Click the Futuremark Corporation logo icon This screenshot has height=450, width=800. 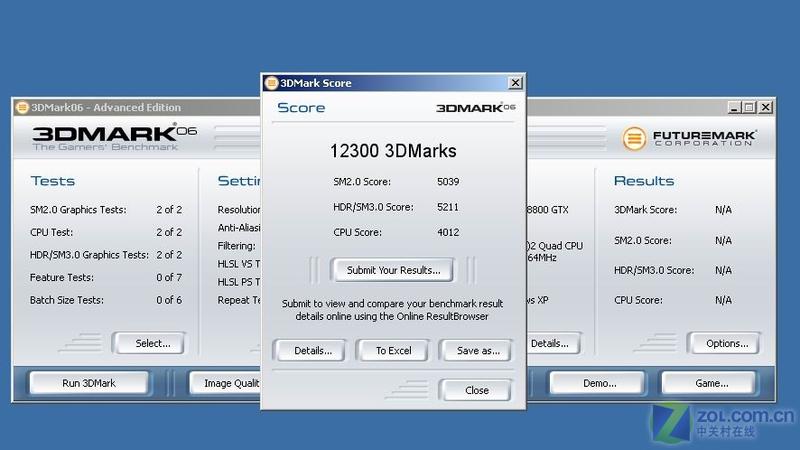click(634, 138)
